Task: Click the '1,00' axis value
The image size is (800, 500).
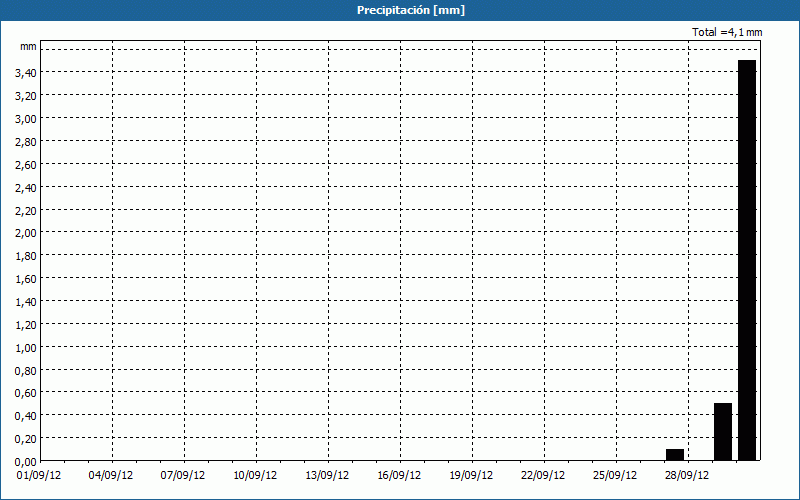Action: [x=26, y=348]
